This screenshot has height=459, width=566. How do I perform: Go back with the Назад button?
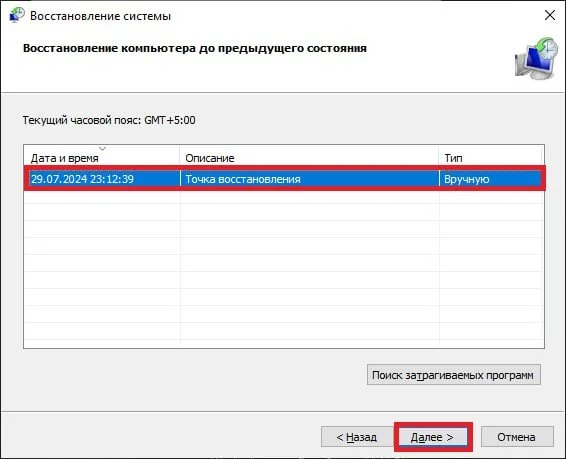pyautogui.click(x=357, y=437)
